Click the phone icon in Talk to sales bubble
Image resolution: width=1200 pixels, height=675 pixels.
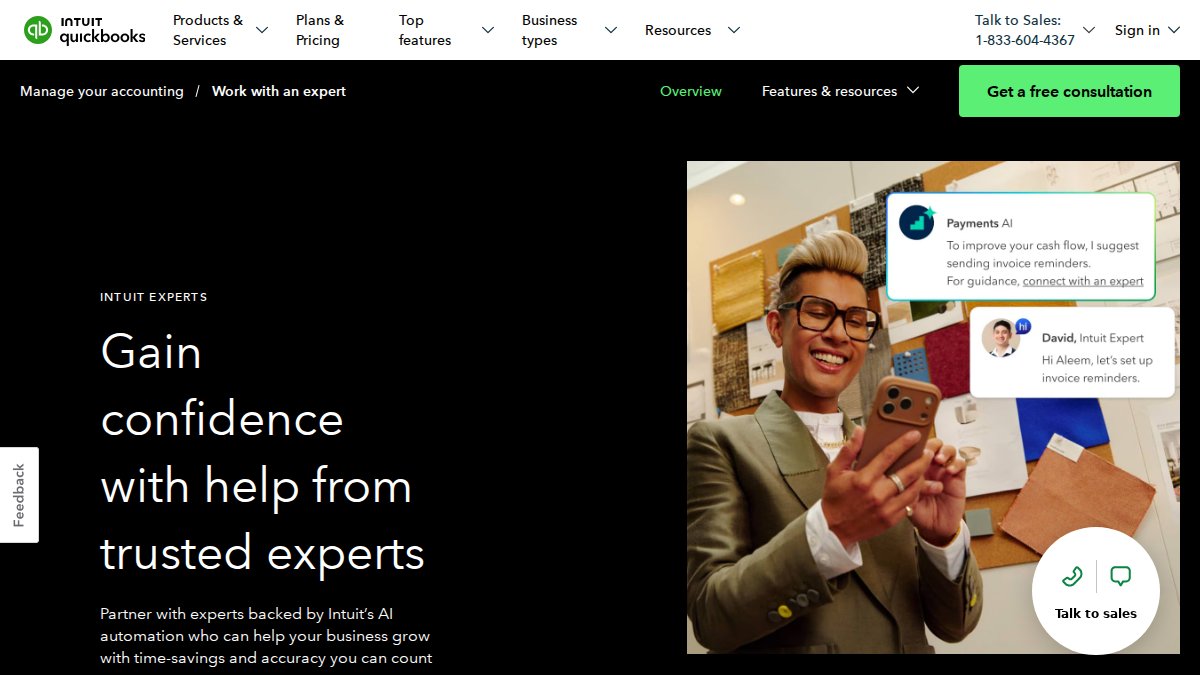[x=1072, y=576]
